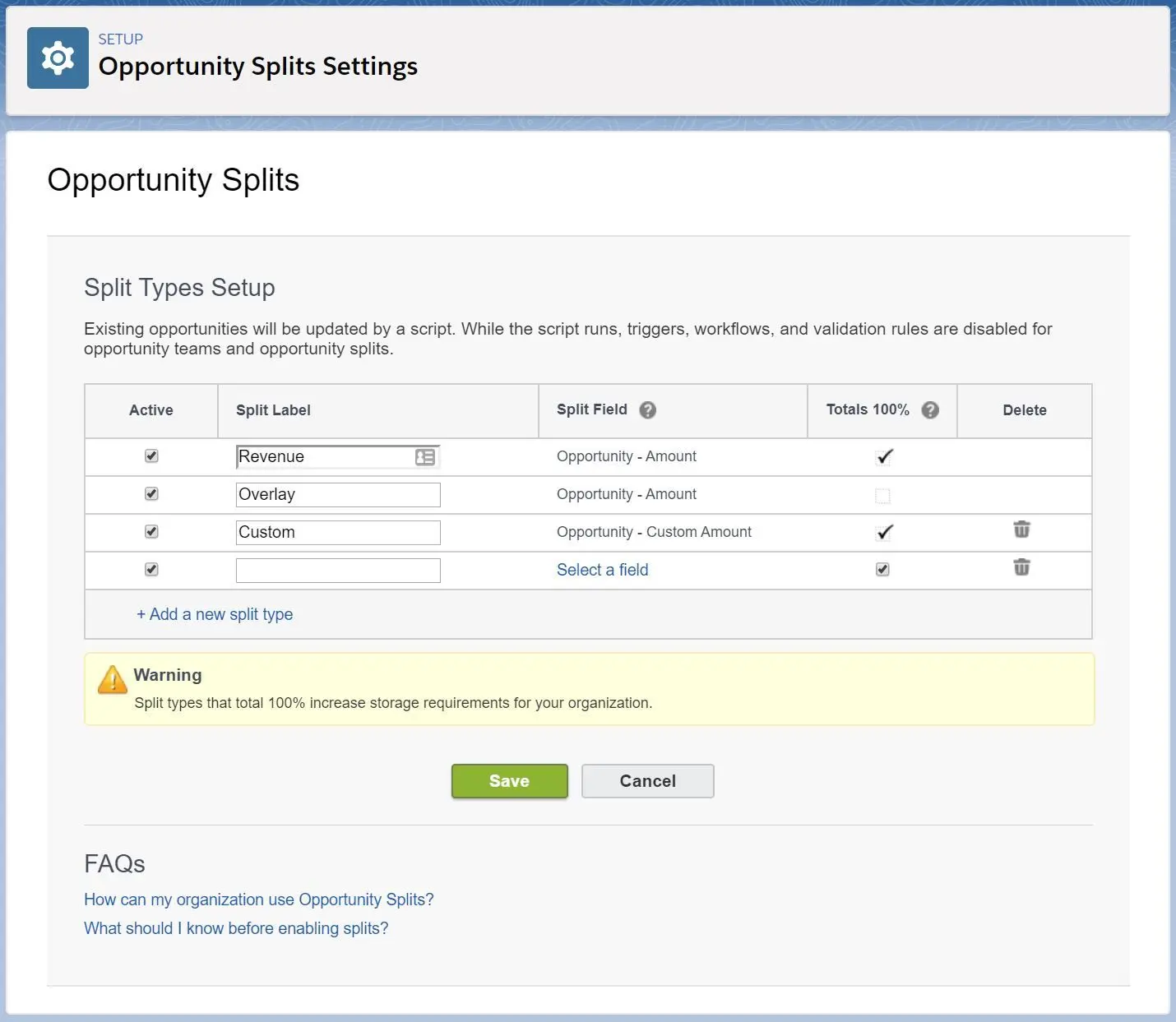Click the Custom split label field

click(x=338, y=533)
